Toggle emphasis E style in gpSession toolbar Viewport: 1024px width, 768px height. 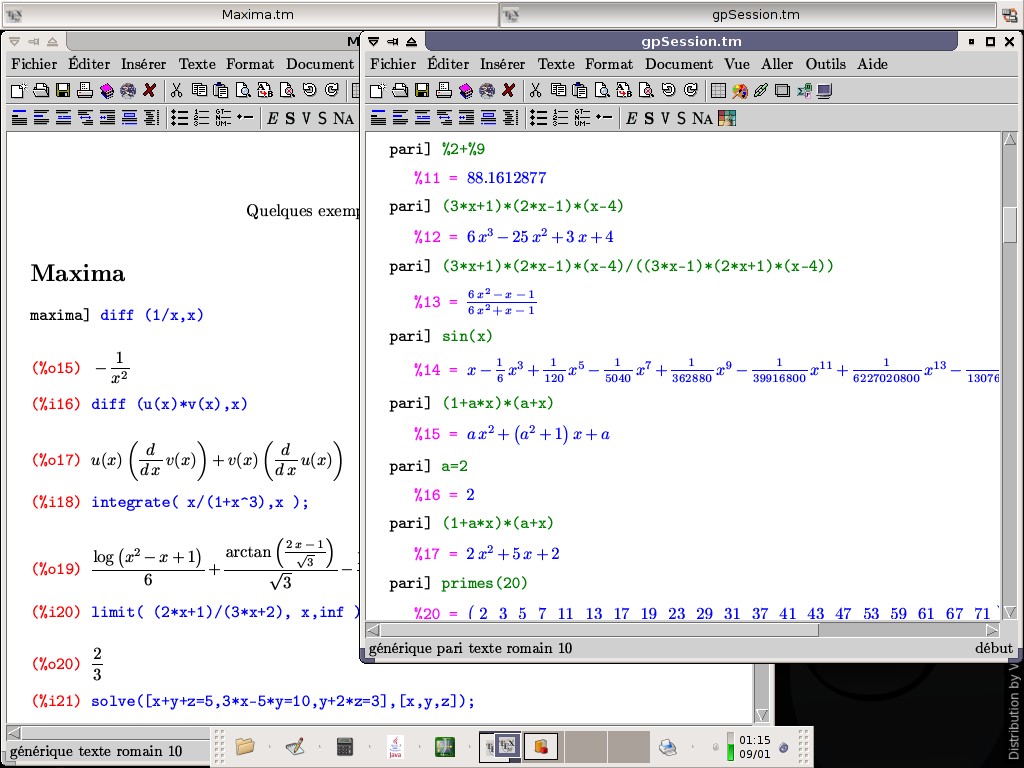pyautogui.click(x=631, y=118)
